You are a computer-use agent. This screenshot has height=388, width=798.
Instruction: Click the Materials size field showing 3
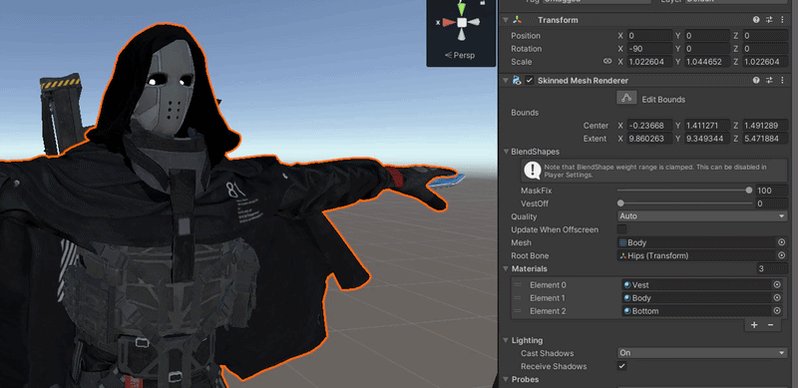click(772, 269)
